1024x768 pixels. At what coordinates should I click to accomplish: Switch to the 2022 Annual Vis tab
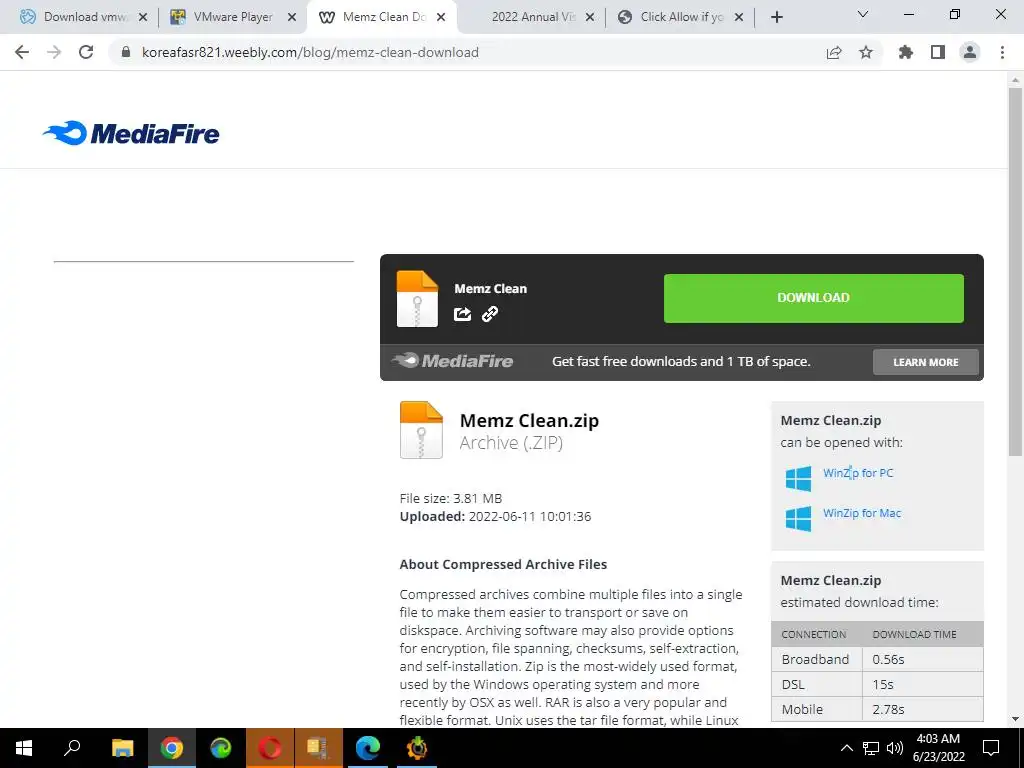[x=534, y=17]
